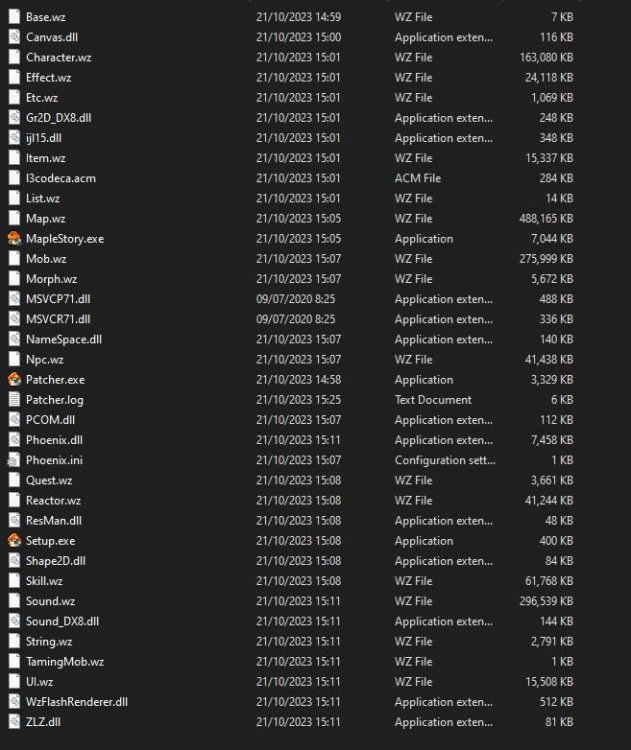Click the ZLZ.dll file icon

pyautogui.click(x=14, y=722)
